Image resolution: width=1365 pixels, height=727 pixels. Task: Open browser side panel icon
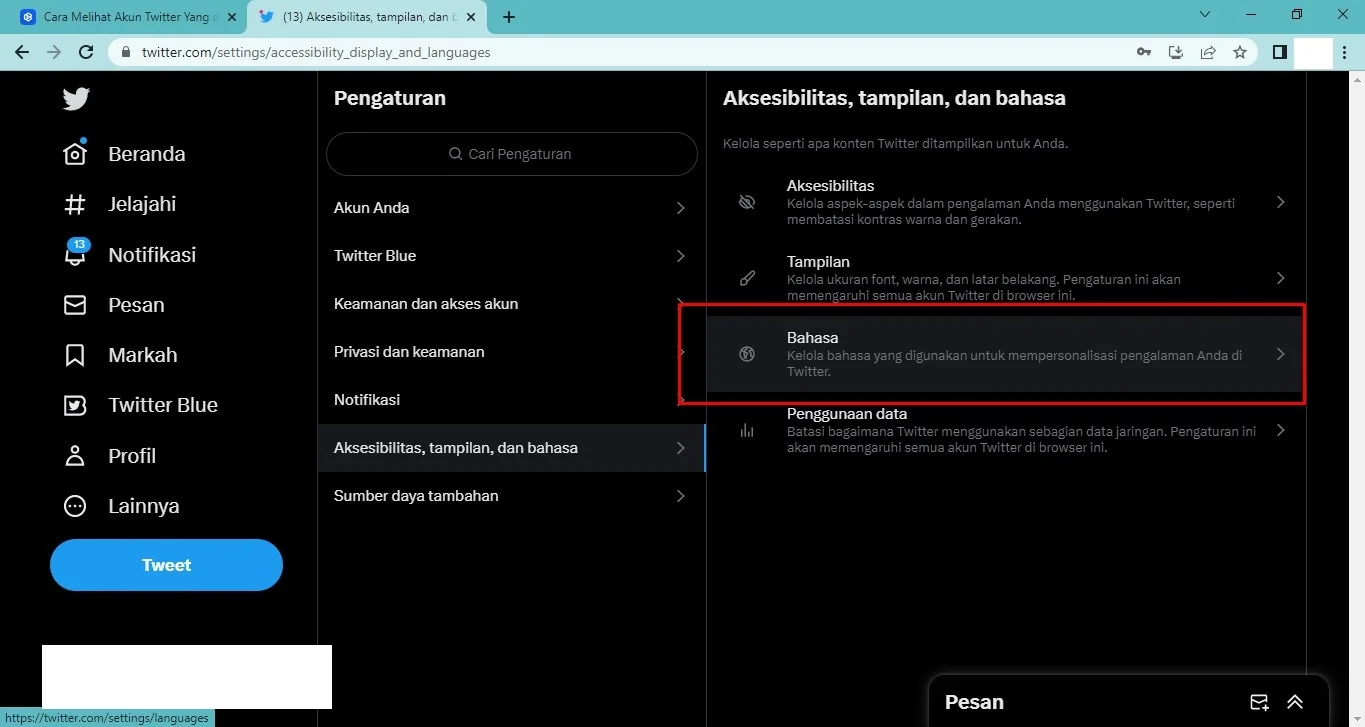pos(1279,52)
